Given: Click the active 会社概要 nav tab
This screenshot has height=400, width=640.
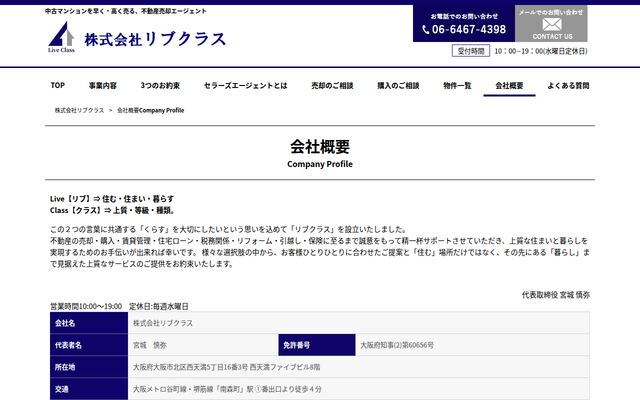Looking at the screenshot, I should click(509, 85).
